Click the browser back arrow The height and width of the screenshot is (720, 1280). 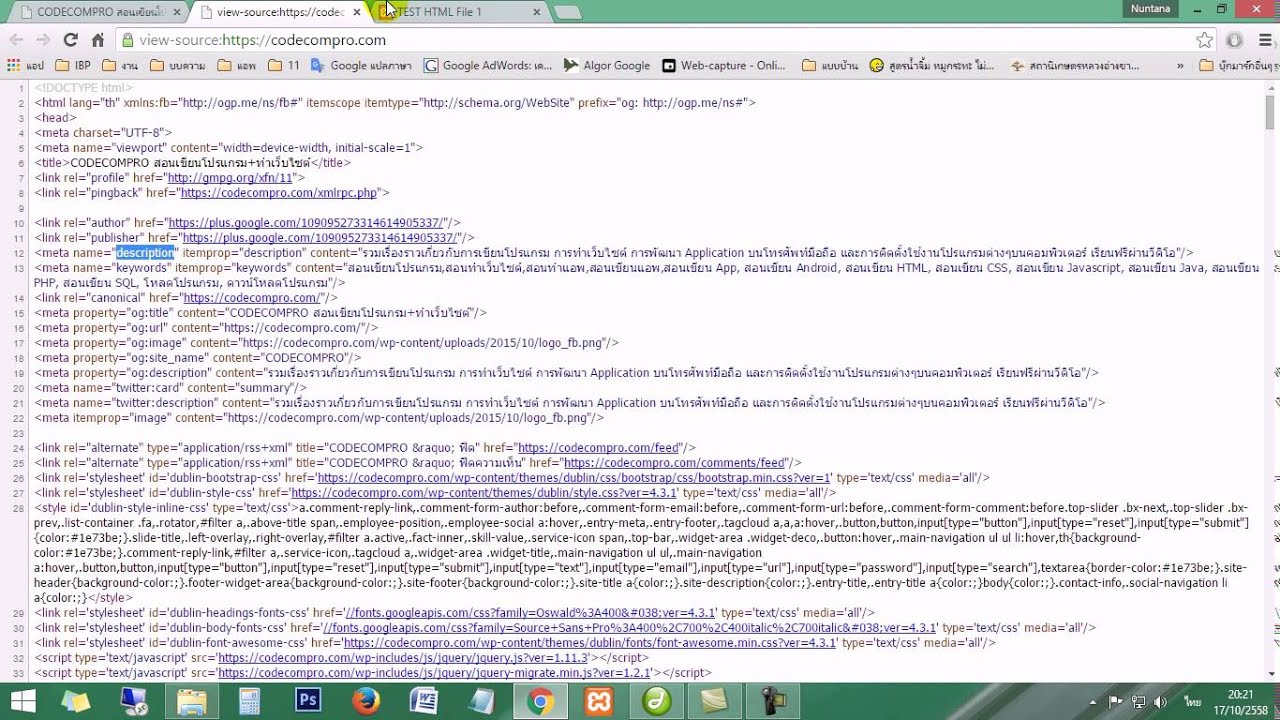16,40
